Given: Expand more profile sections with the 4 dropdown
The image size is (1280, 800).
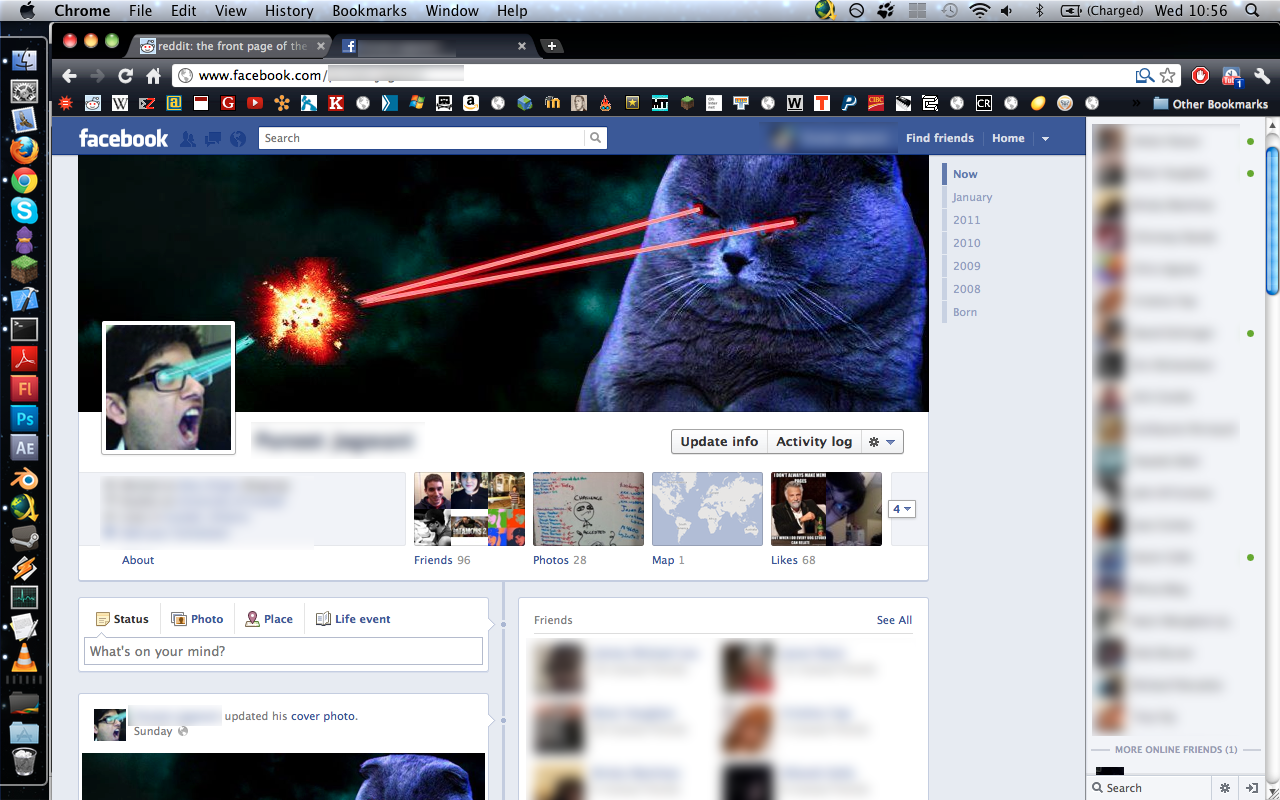Looking at the screenshot, I should coord(901,509).
